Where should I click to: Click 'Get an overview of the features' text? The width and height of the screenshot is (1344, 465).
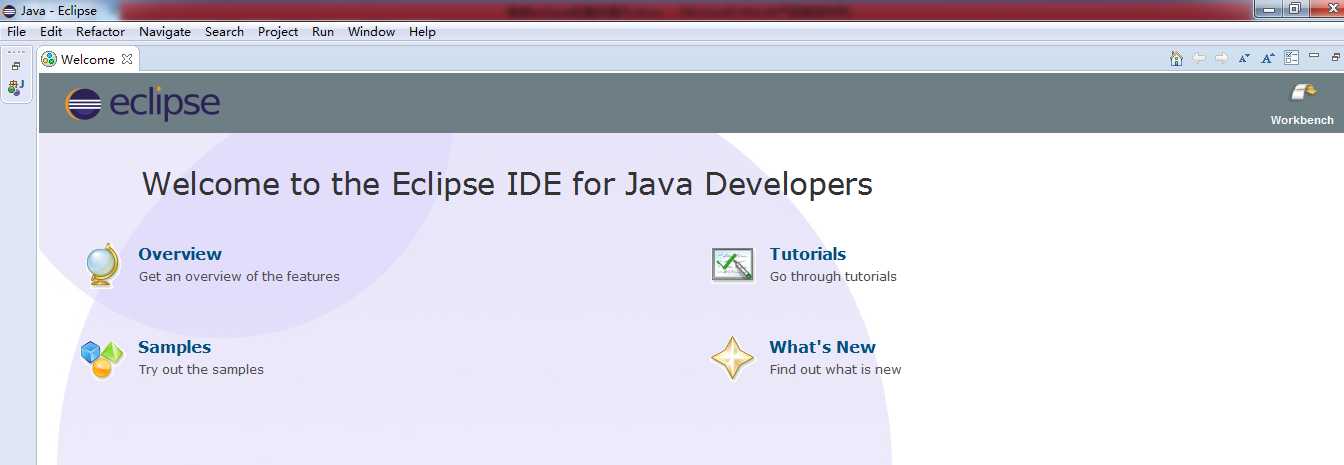click(239, 276)
